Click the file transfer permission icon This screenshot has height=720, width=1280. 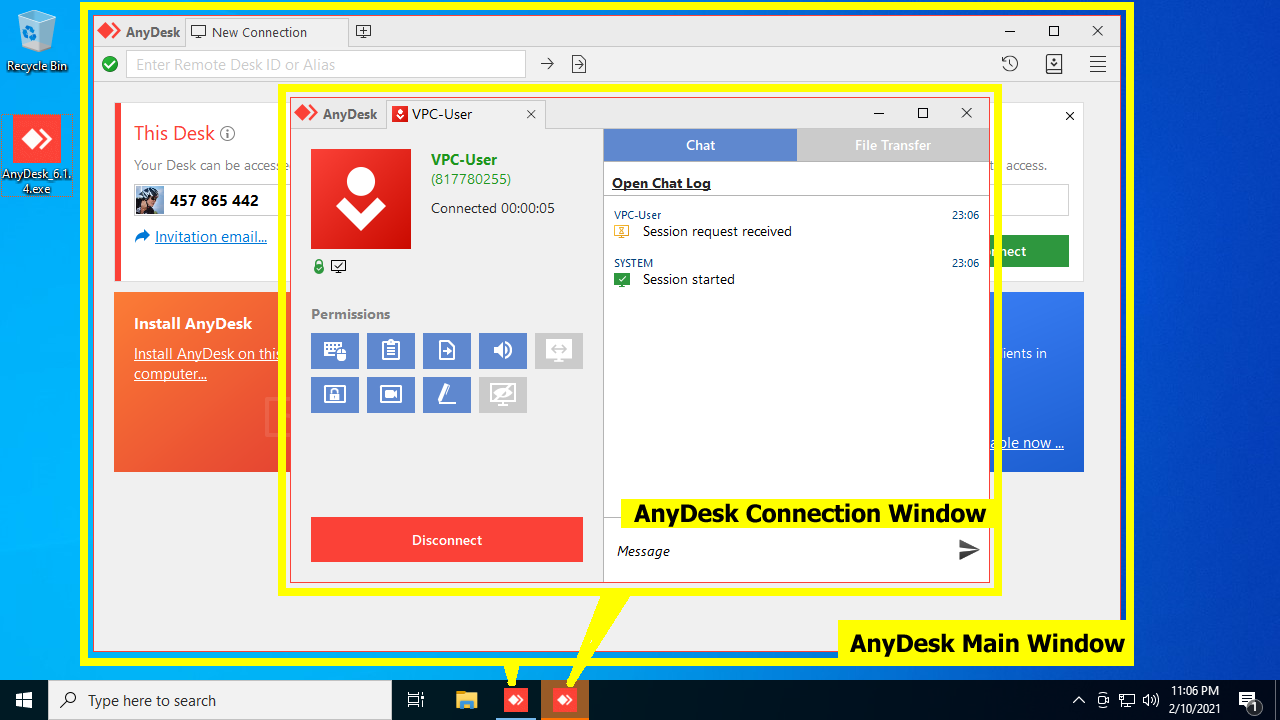[x=447, y=351]
